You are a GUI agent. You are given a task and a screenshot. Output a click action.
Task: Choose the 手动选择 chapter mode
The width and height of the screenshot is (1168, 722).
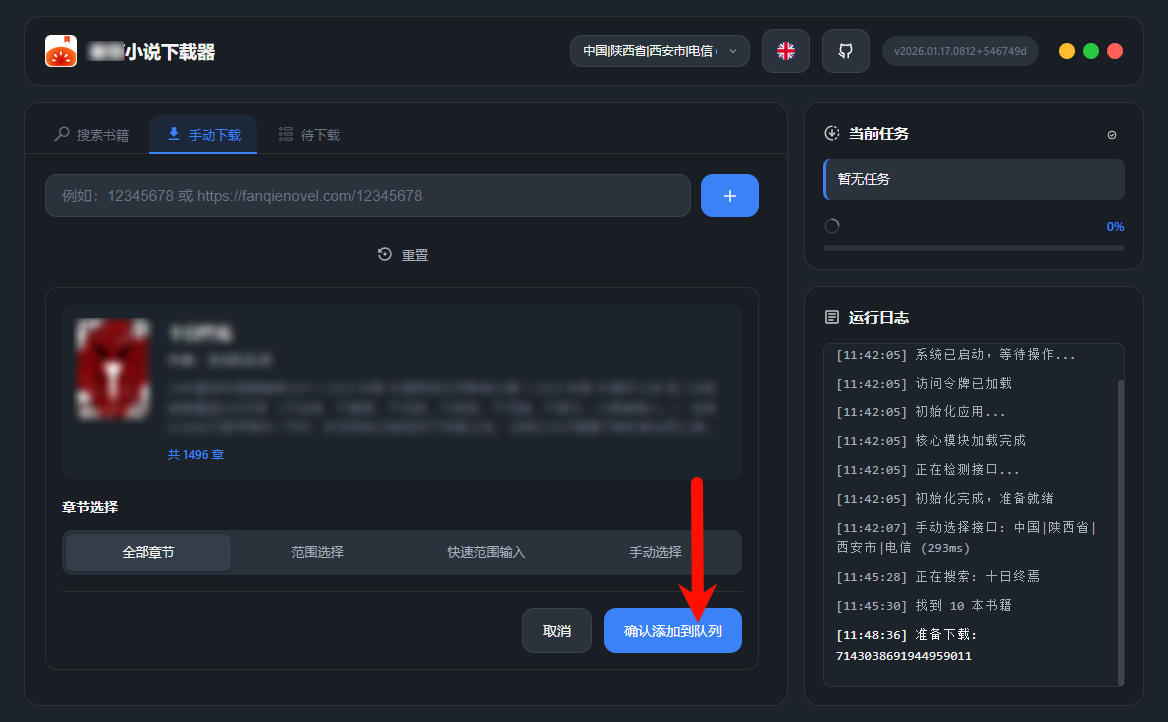point(655,552)
